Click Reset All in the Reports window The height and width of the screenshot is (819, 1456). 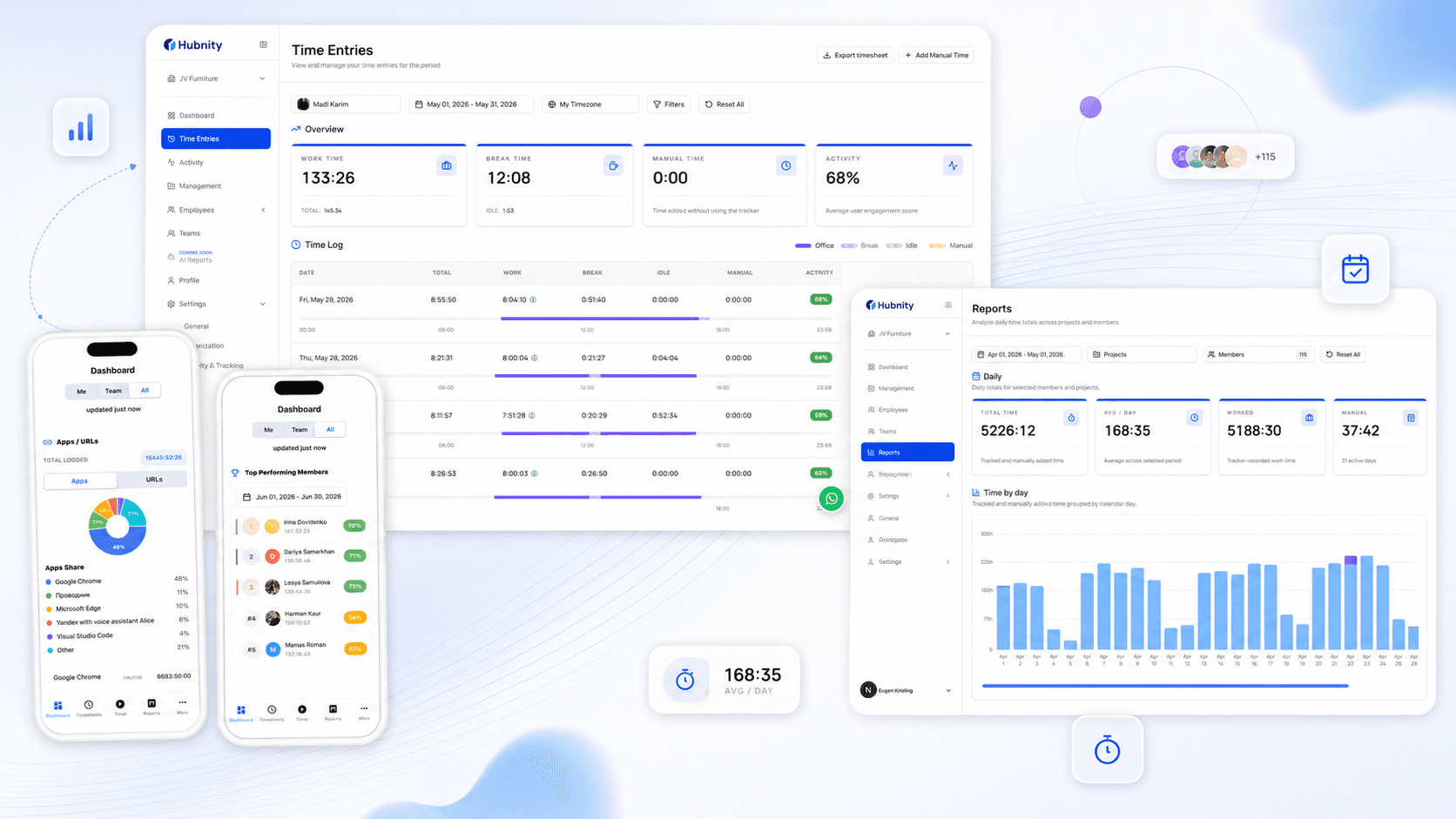(x=1344, y=354)
